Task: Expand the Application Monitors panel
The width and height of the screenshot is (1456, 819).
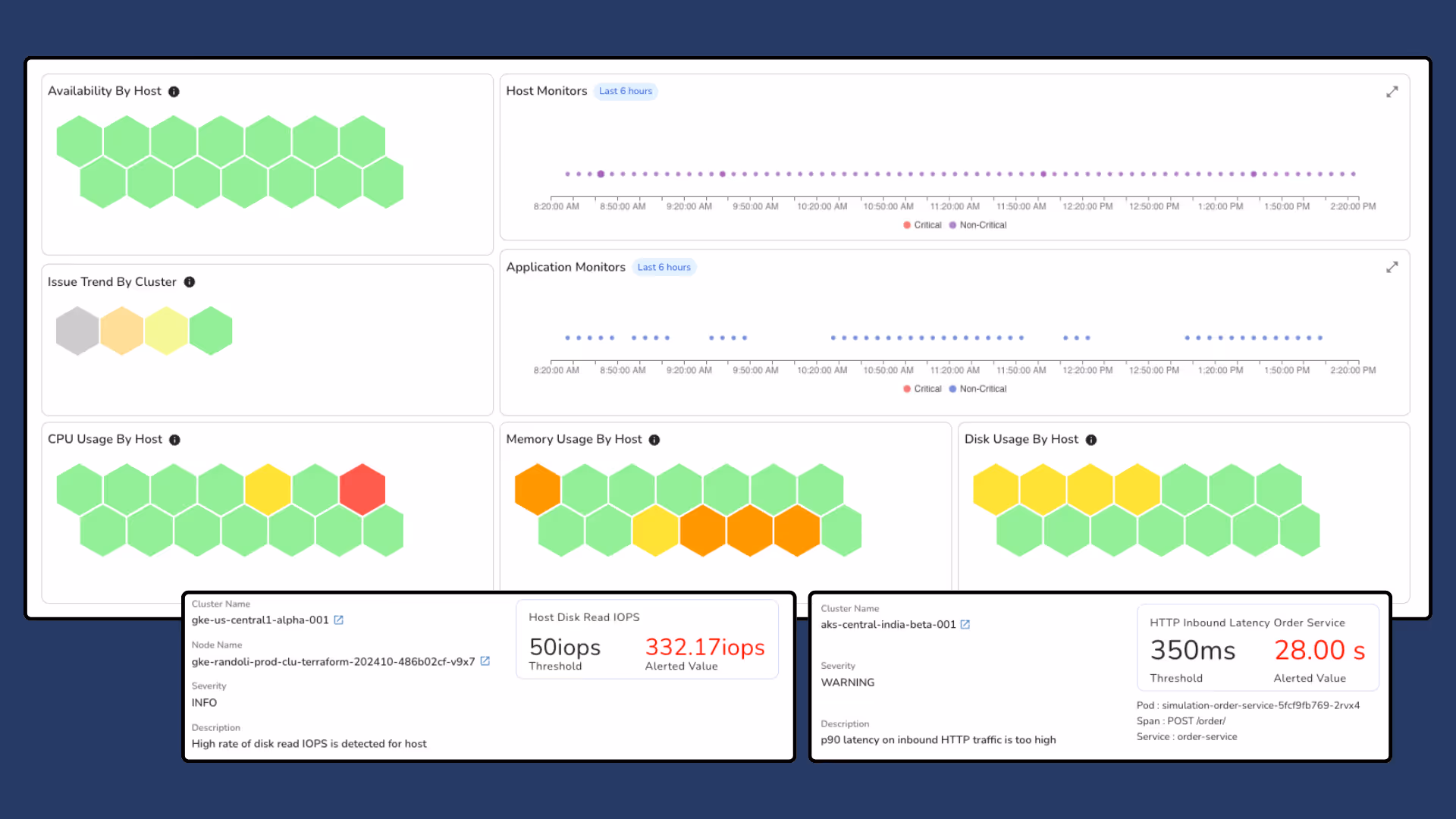Action: coord(1392,267)
